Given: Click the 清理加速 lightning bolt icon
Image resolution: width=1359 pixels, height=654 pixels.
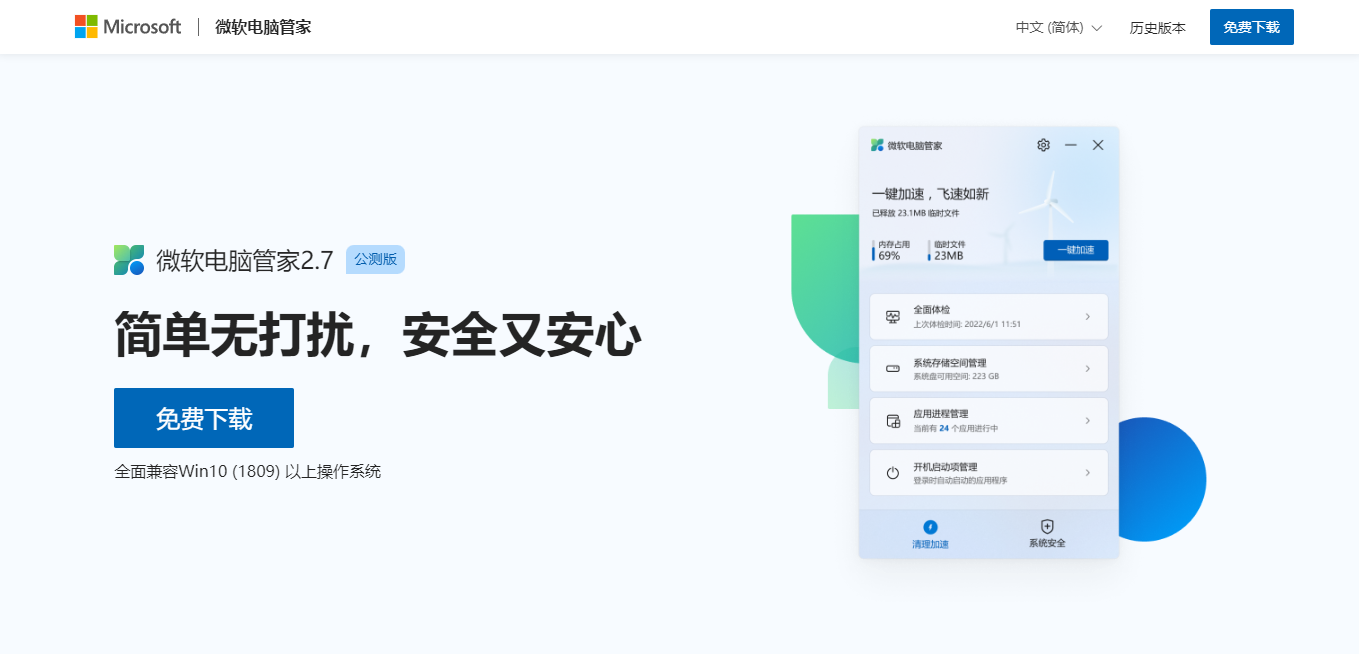Looking at the screenshot, I should [x=930, y=527].
